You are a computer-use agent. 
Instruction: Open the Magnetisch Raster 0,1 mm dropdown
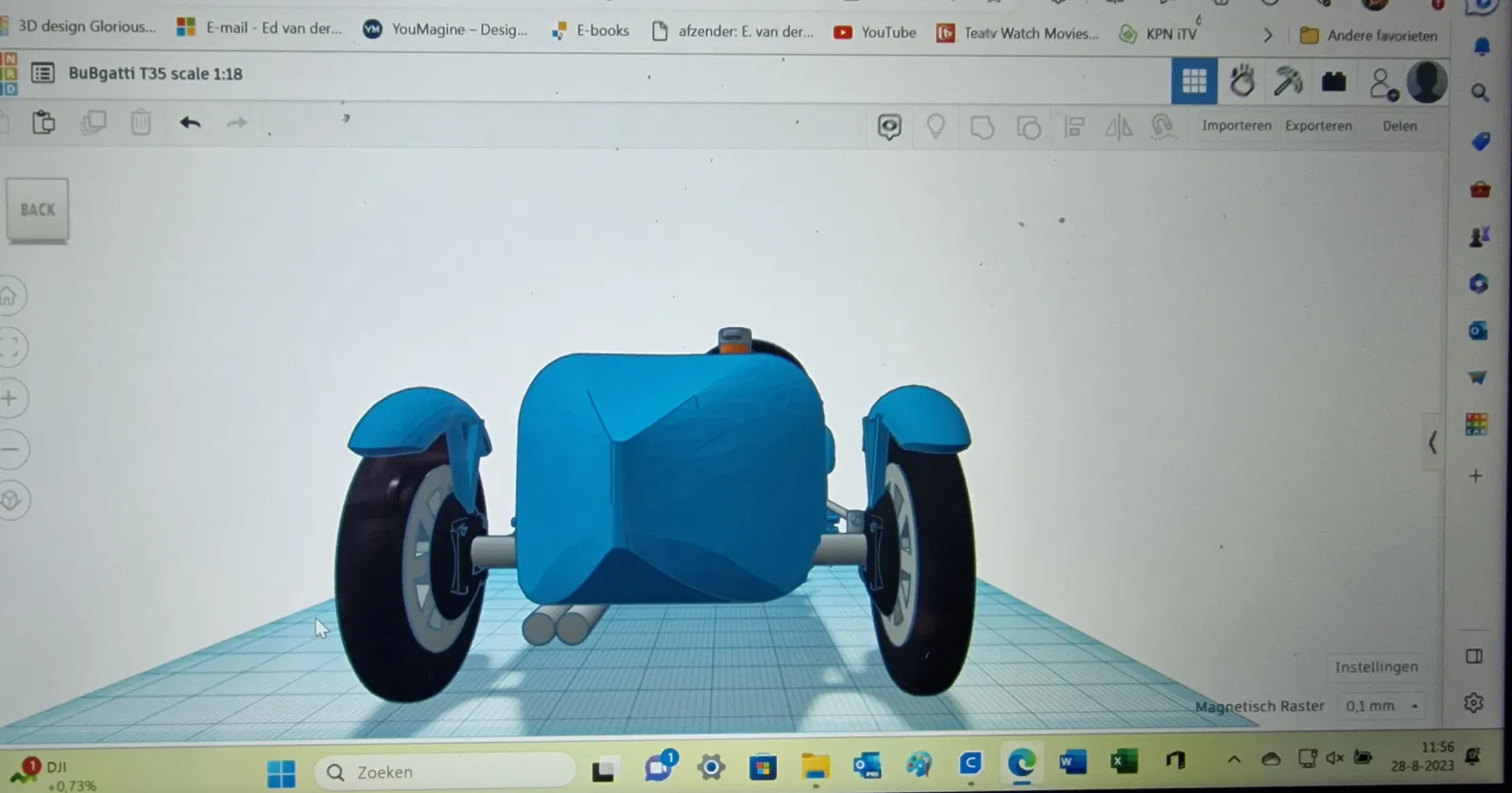tap(1383, 706)
